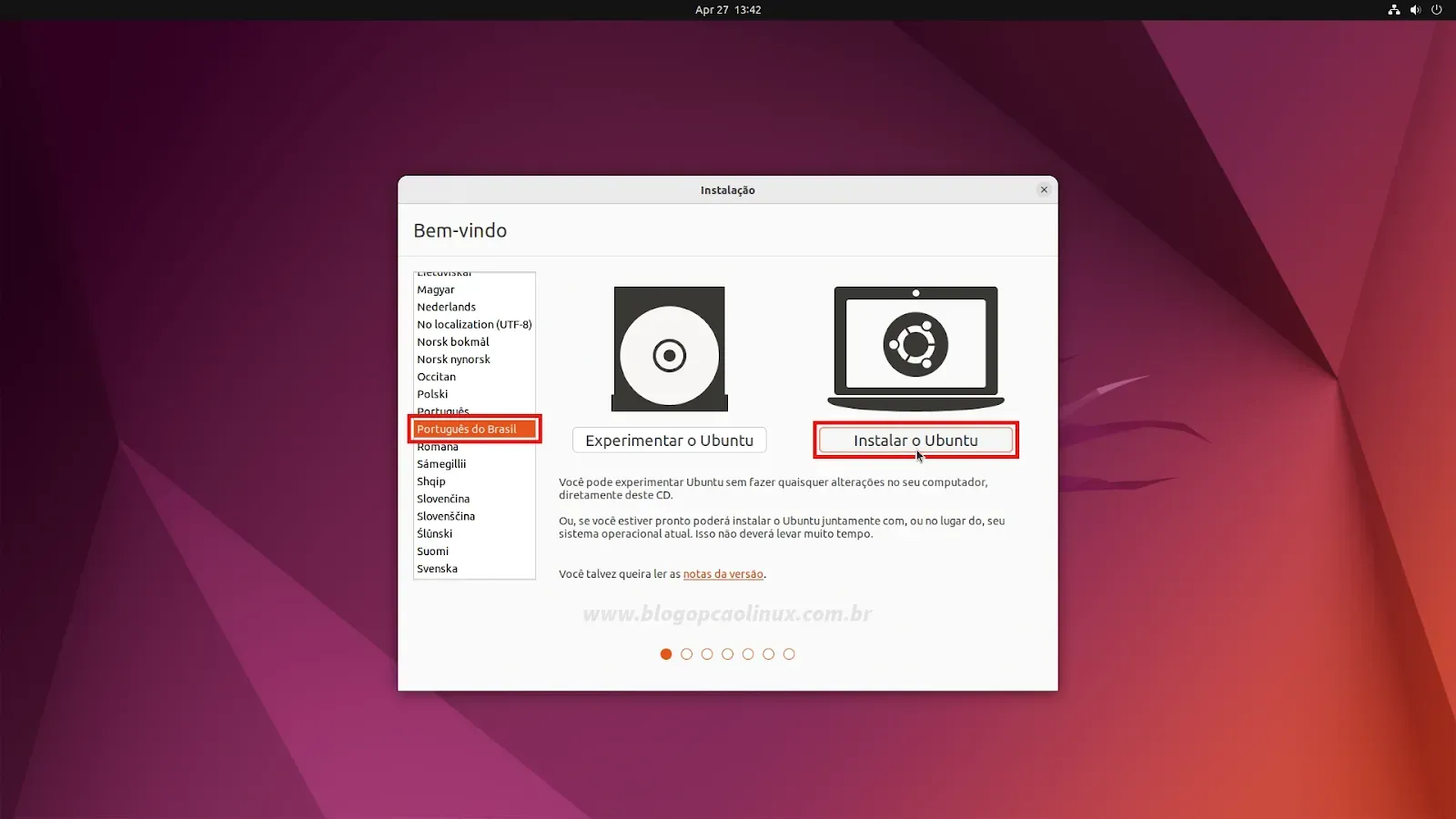This screenshot has width=1456, height=819.
Task: Open the Apr 27 13:42 clock menu
Action: (728, 10)
